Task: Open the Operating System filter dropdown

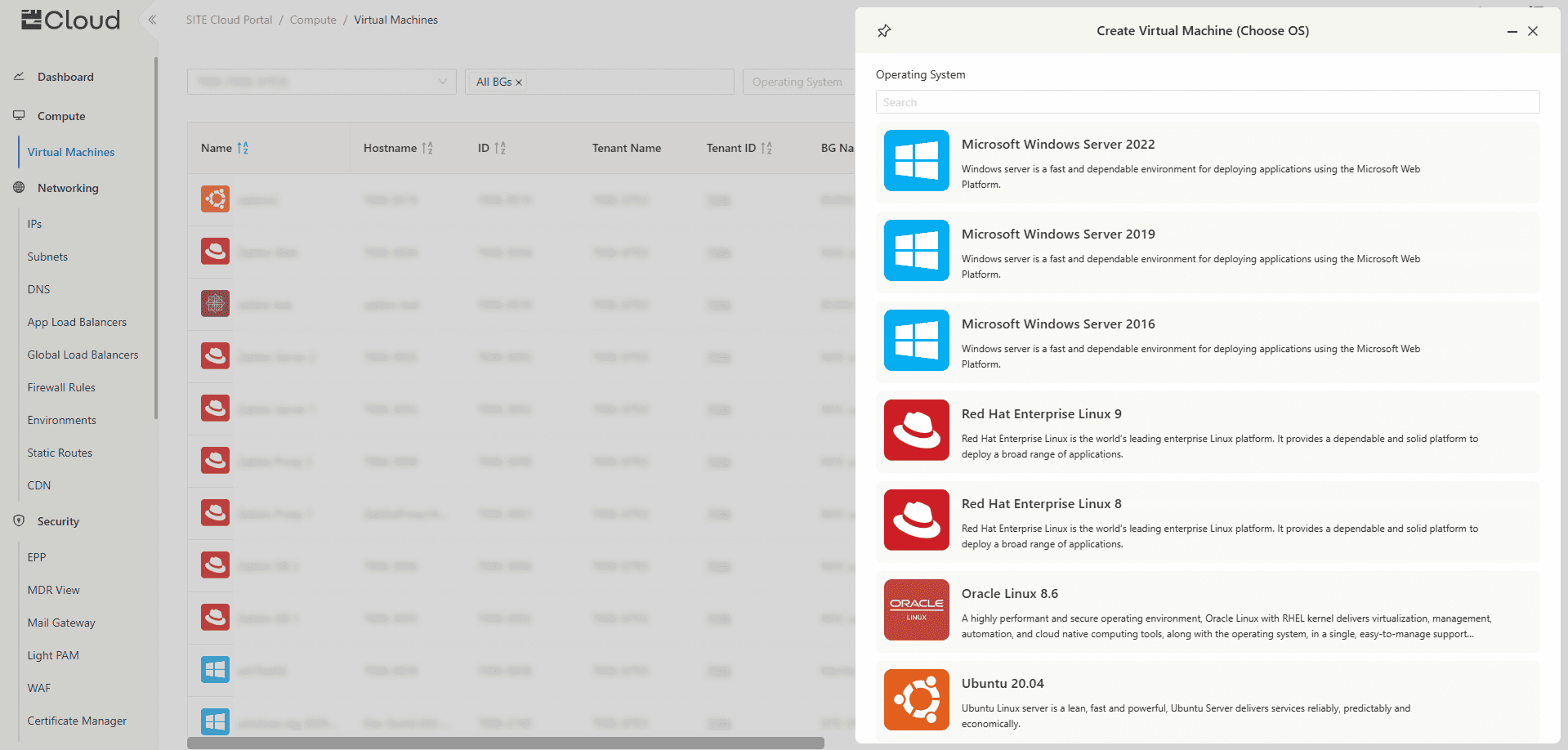Action: click(x=797, y=82)
